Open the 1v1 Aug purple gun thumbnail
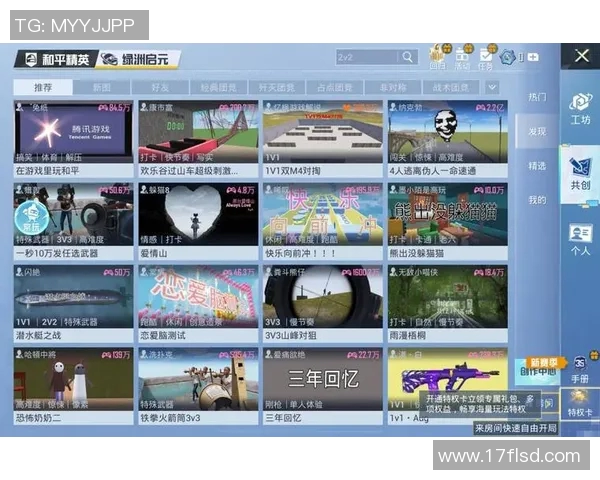The width and height of the screenshot is (600, 480). coord(448,379)
